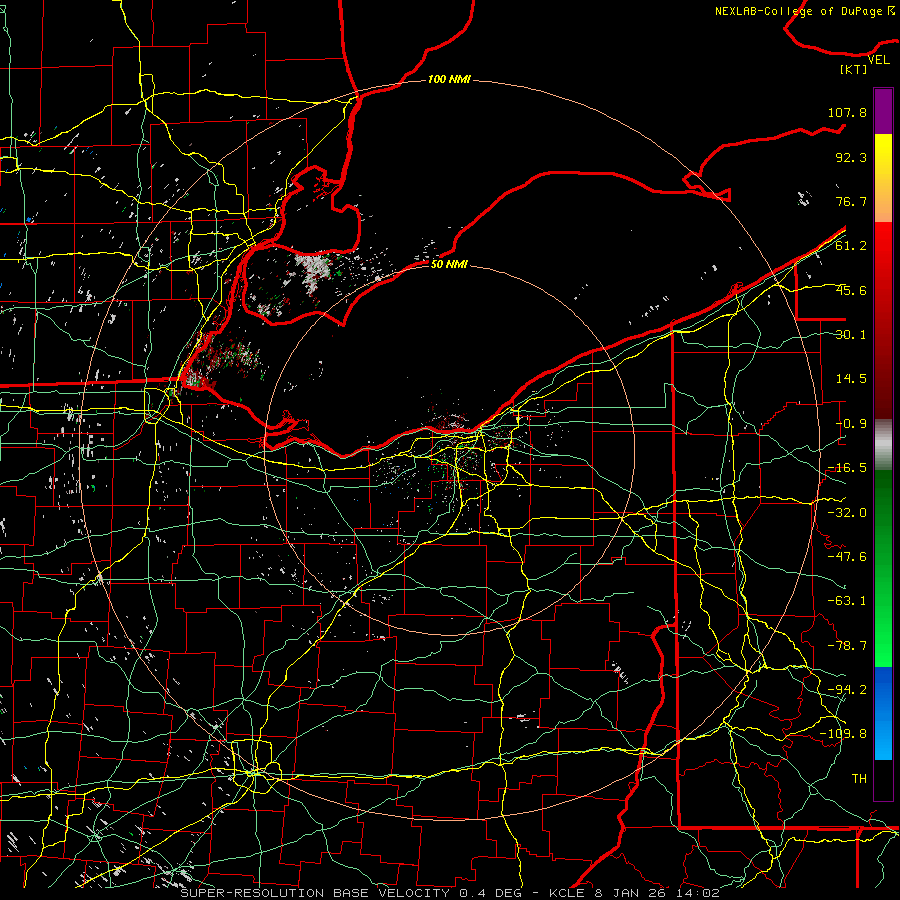Image resolution: width=900 pixels, height=900 pixels.
Task: Click the 100 NMI range ring label
Action: (x=449, y=79)
